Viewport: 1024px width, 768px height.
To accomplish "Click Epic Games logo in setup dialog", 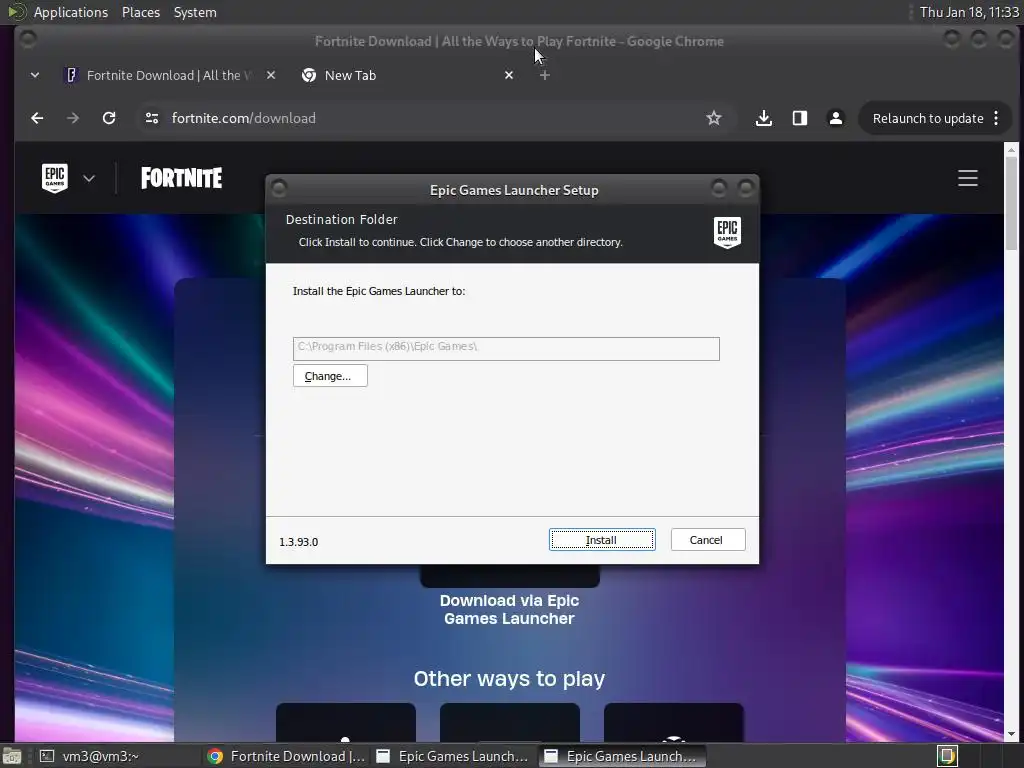I will [x=728, y=232].
